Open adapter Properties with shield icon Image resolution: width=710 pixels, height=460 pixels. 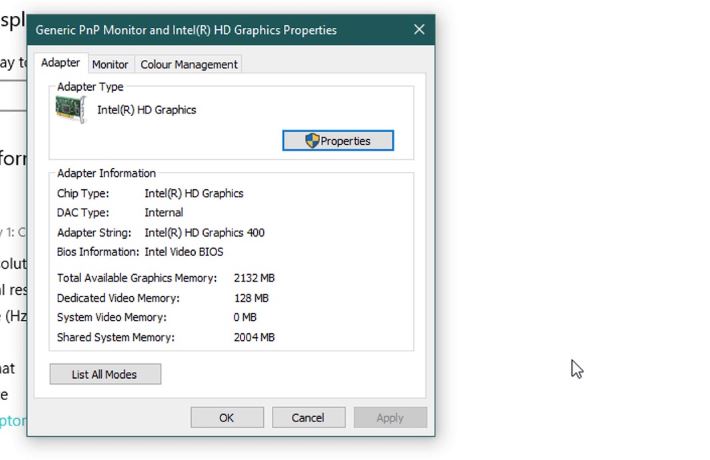[x=338, y=141]
